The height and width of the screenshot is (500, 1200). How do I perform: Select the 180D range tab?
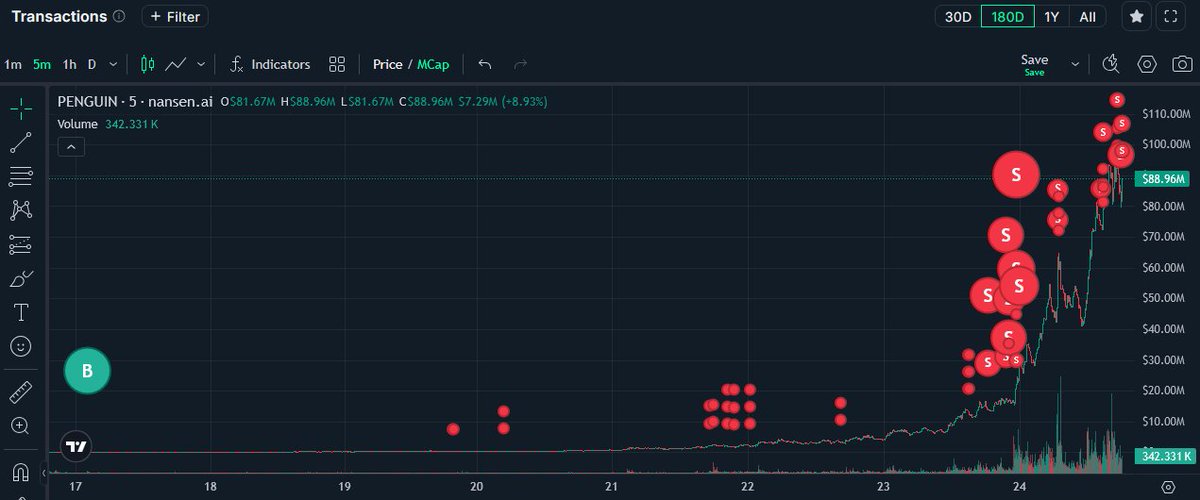tap(1007, 17)
